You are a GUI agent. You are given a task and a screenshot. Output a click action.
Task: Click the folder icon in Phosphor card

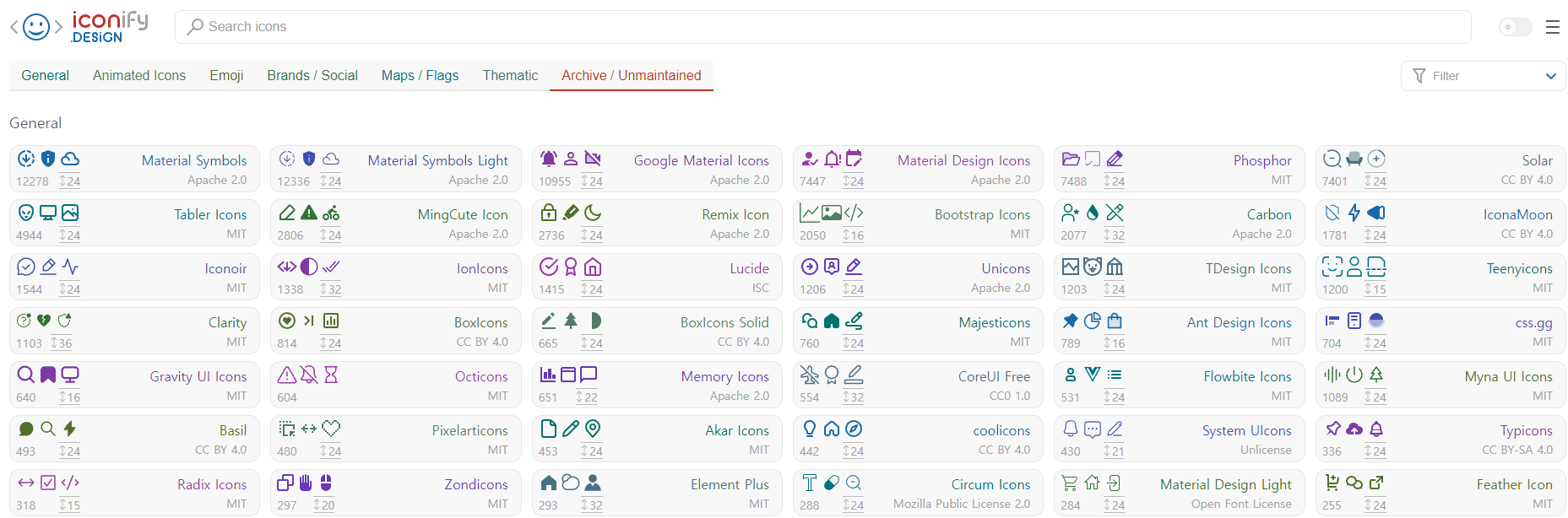[x=1071, y=159]
